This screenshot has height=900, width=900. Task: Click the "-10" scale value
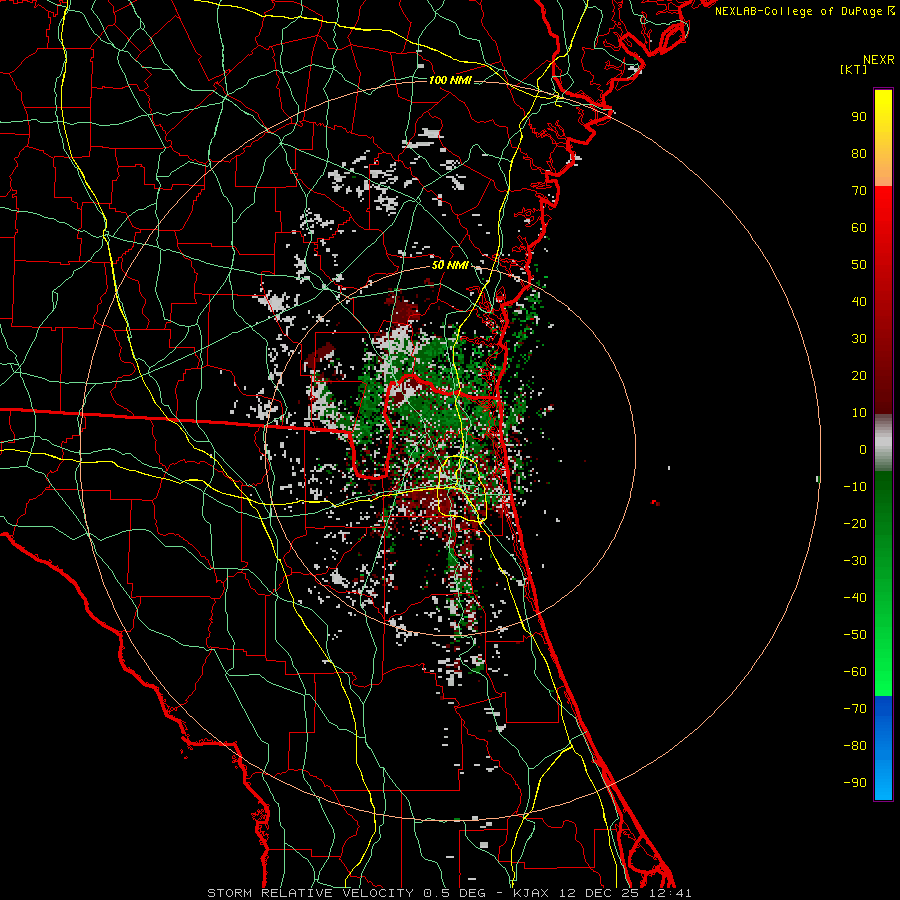coord(855,487)
